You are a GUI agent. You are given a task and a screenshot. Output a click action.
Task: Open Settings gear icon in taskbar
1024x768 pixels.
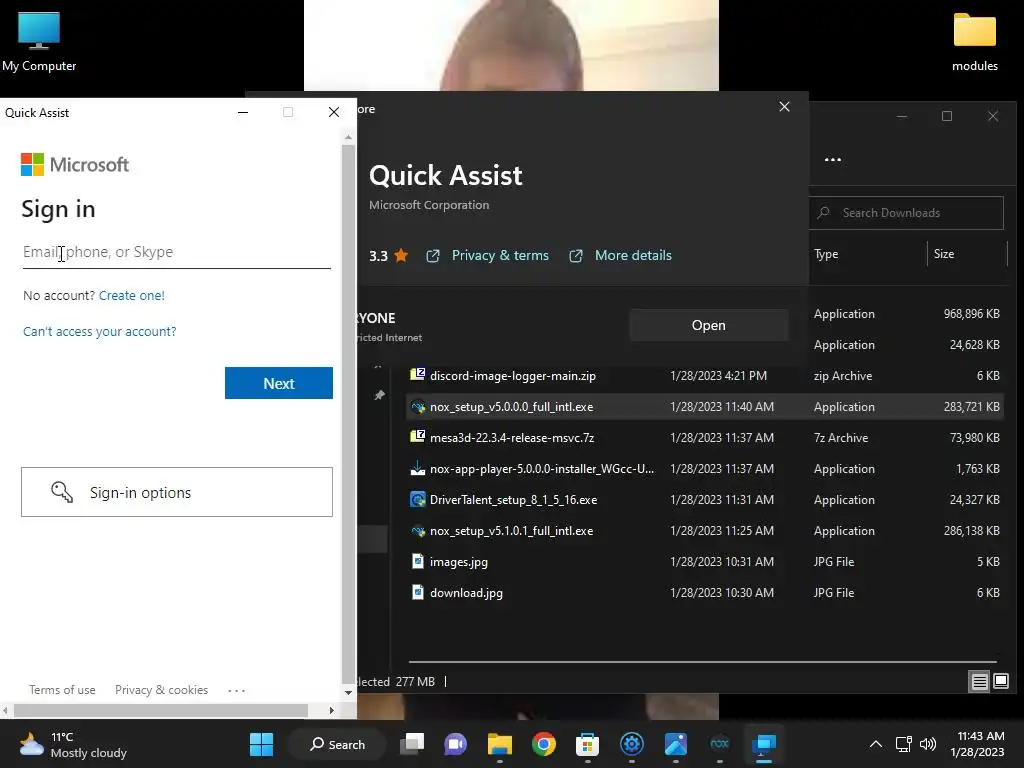tap(632, 744)
